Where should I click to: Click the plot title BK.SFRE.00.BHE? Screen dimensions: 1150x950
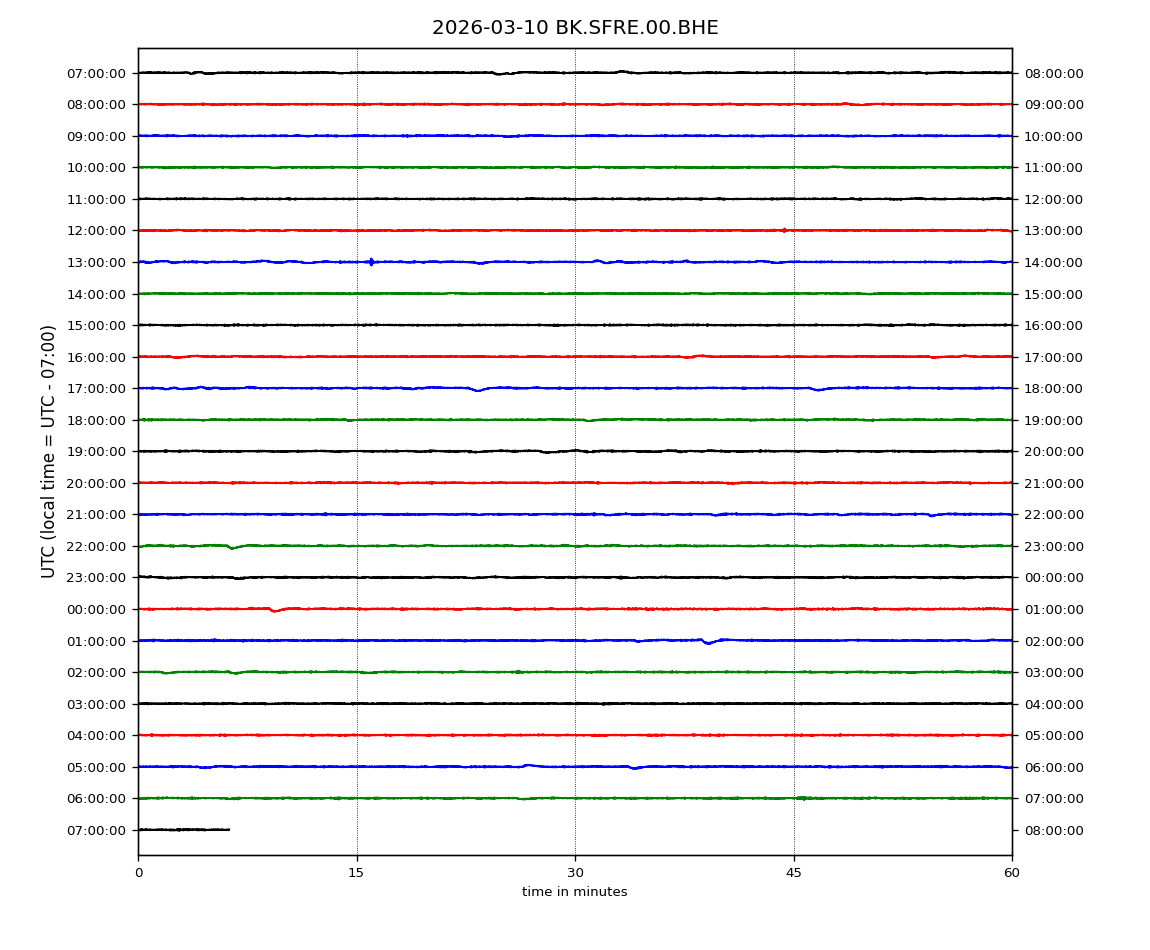575,28
